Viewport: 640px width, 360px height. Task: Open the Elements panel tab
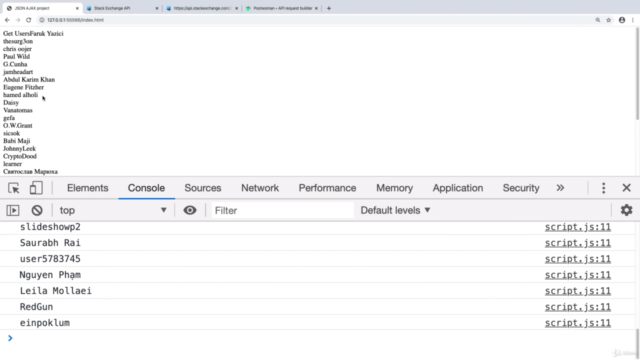click(88, 188)
